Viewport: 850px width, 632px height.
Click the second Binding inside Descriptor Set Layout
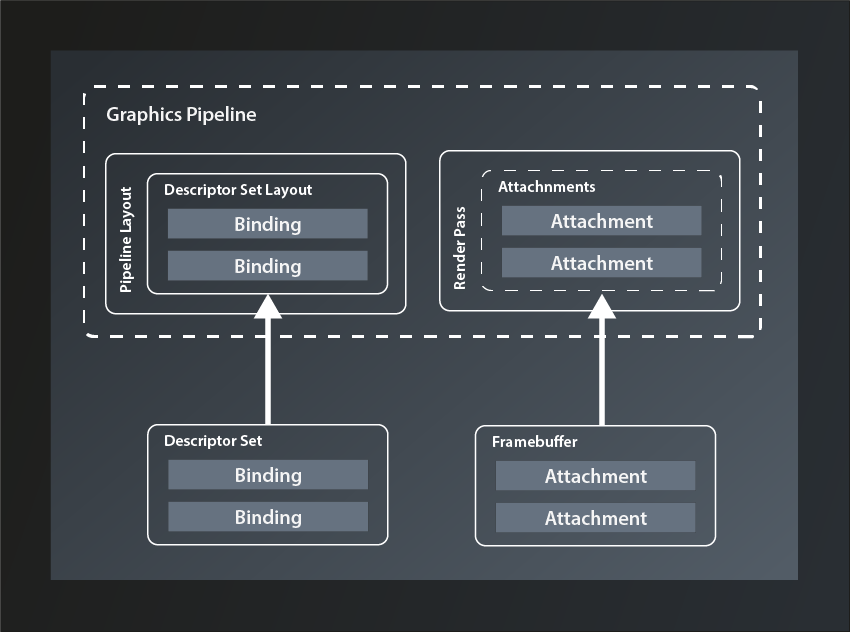tap(267, 266)
